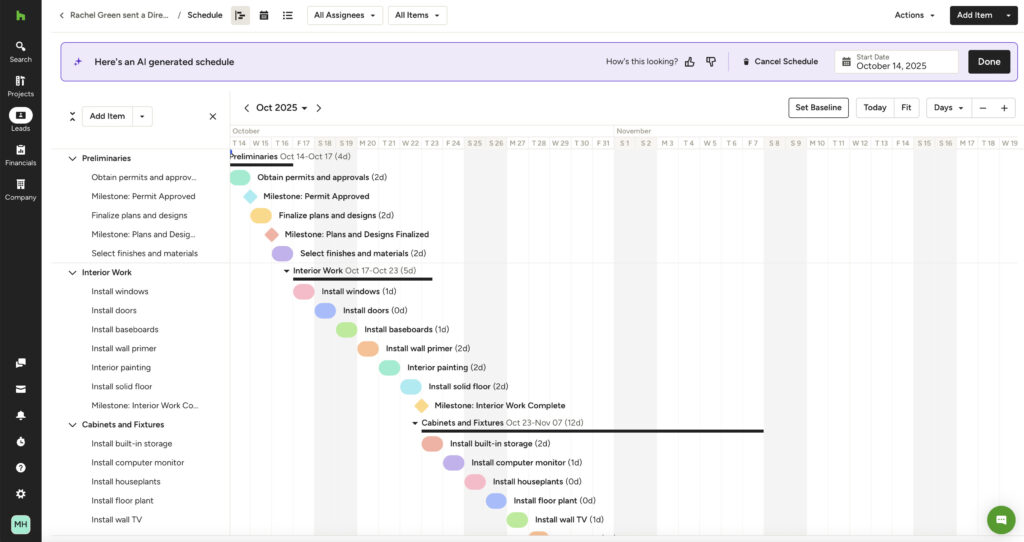This screenshot has width=1024, height=542.
Task: Open Leads in the sidebar
Action: [20, 120]
